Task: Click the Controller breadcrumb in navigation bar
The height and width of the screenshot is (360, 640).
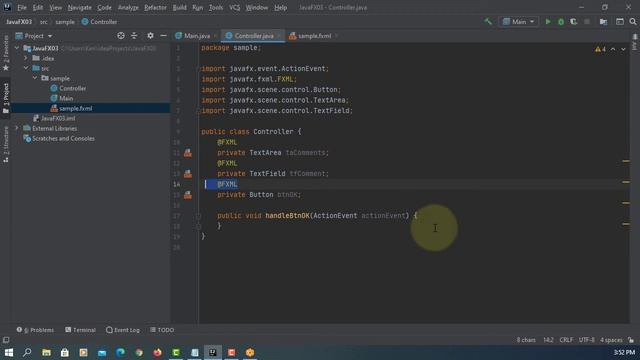Action: pos(100,22)
